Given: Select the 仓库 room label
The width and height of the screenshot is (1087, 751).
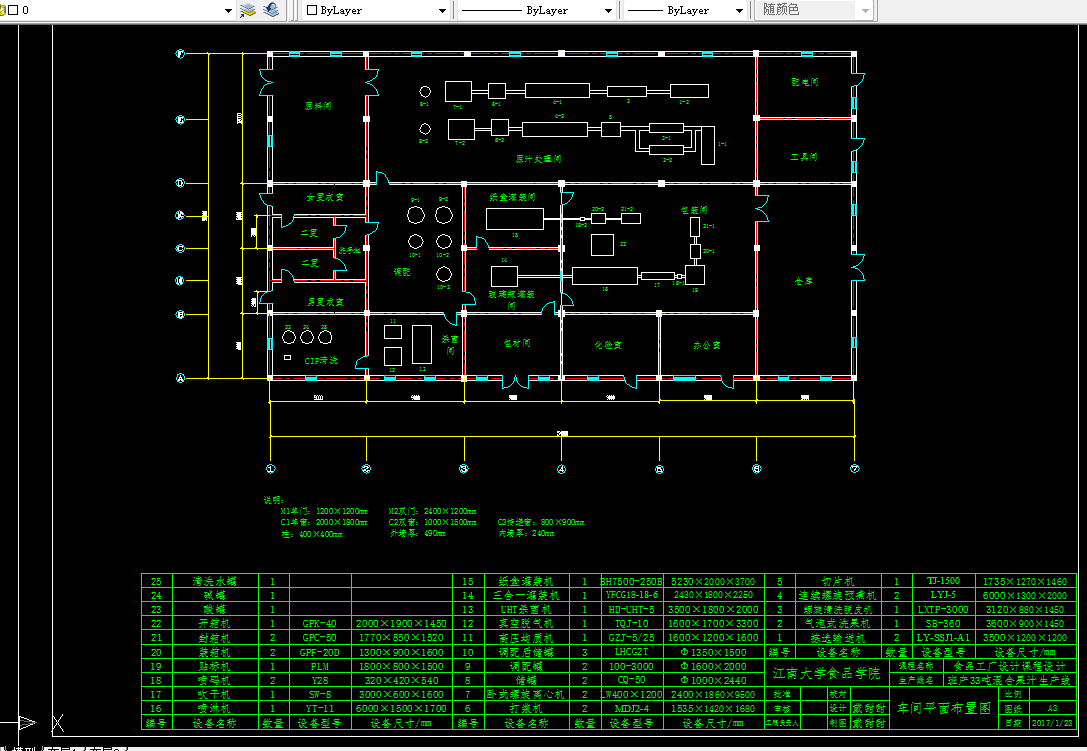Looking at the screenshot, I should 803,282.
